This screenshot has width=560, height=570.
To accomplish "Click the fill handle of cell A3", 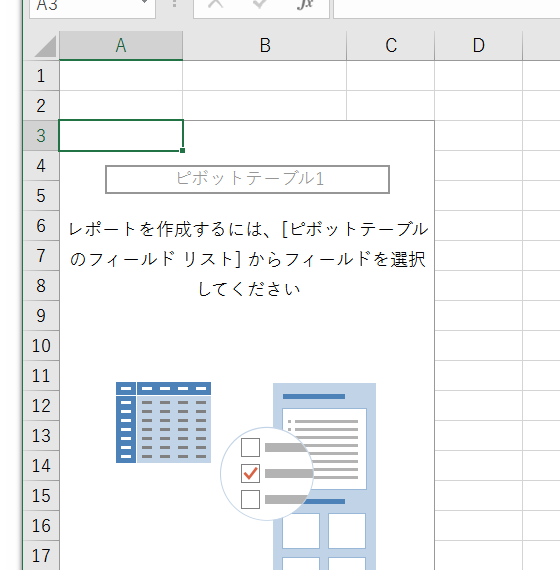I will (x=183, y=150).
